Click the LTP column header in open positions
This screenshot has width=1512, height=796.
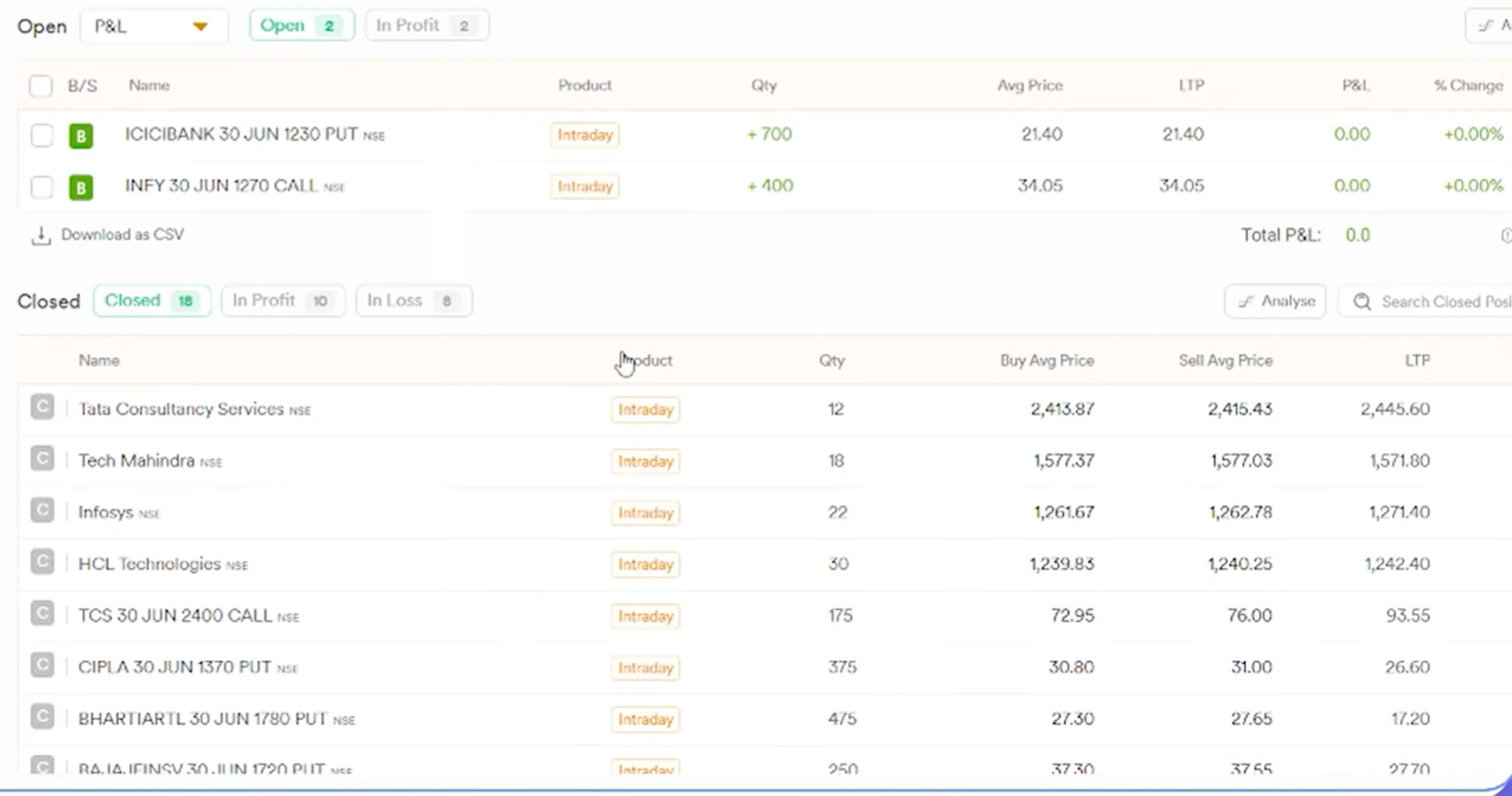point(1191,86)
